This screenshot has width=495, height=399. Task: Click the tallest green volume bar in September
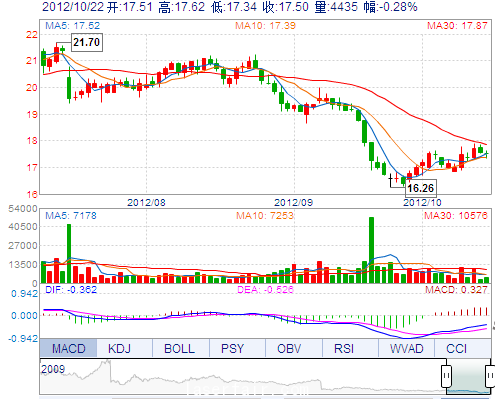click(371, 250)
